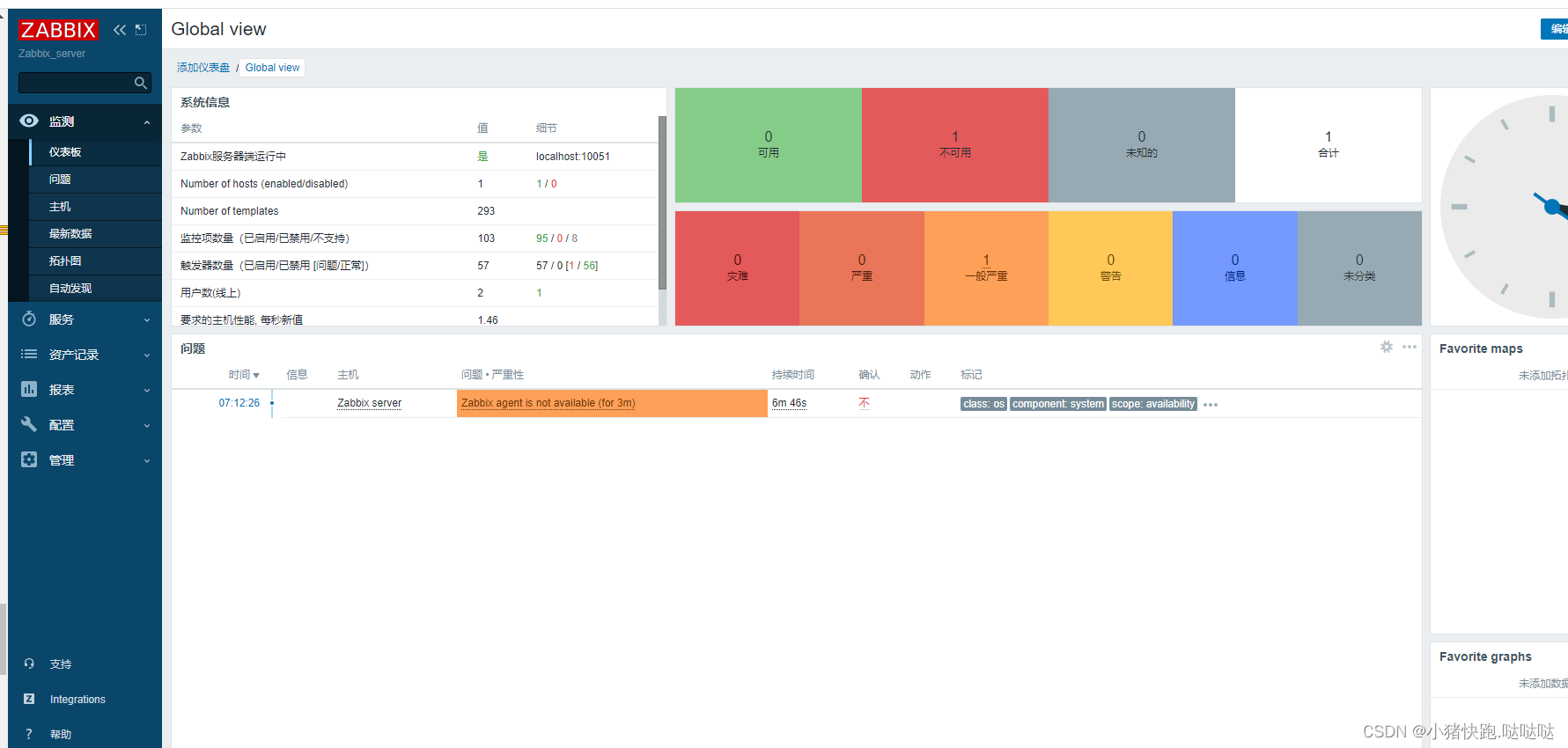Open 主机 in the sidebar
Image resolution: width=1568 pixels, height=748 pixels.
coord(95,207)
